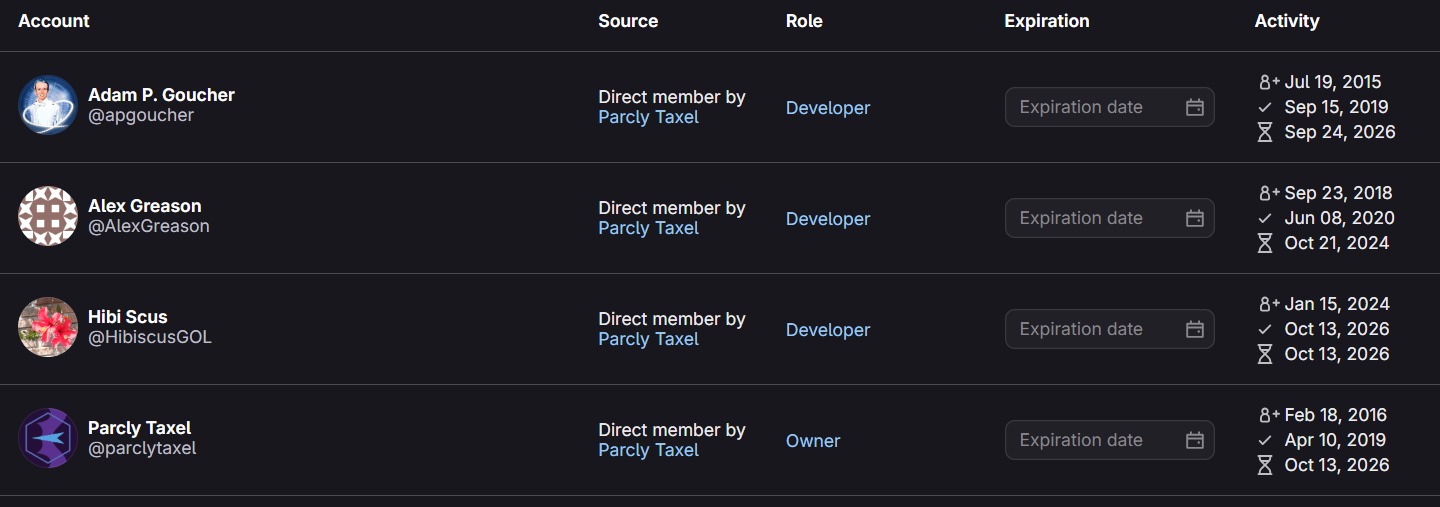Click the Parcly Taxel source link for Adam P. Goucher

(x=648, y=117)
